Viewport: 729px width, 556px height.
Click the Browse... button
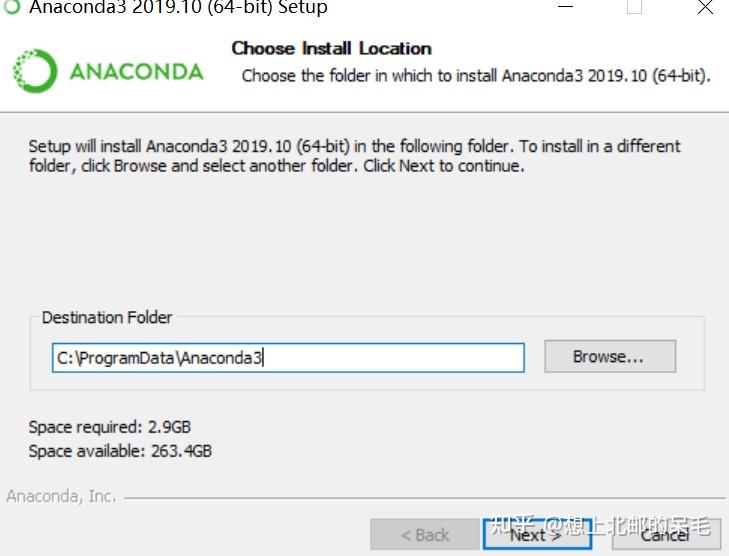point(610,357)
